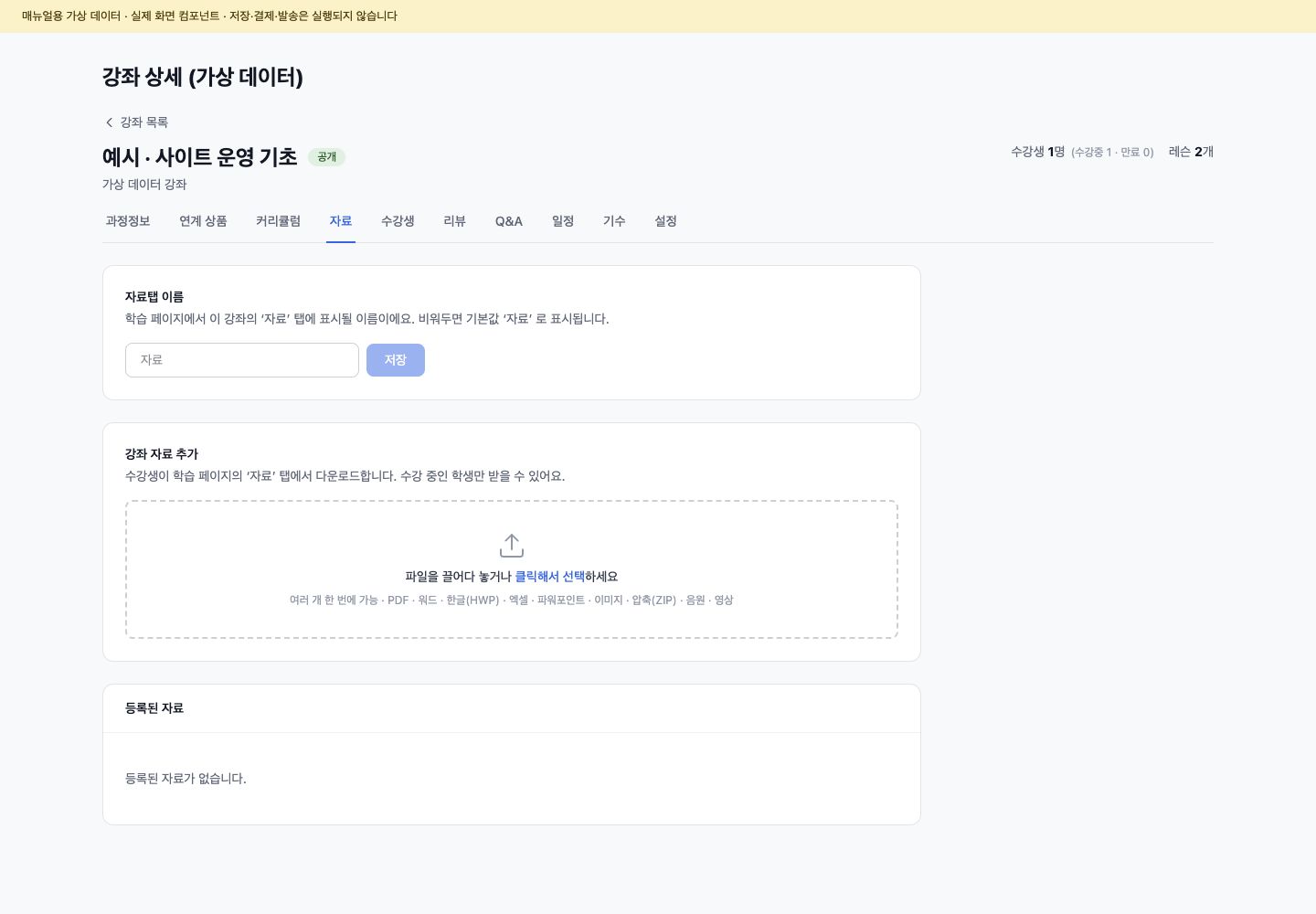Switch to the 연계 상품 tab
Viewport: 1316px width, 914px height.
tap(203, 221)
